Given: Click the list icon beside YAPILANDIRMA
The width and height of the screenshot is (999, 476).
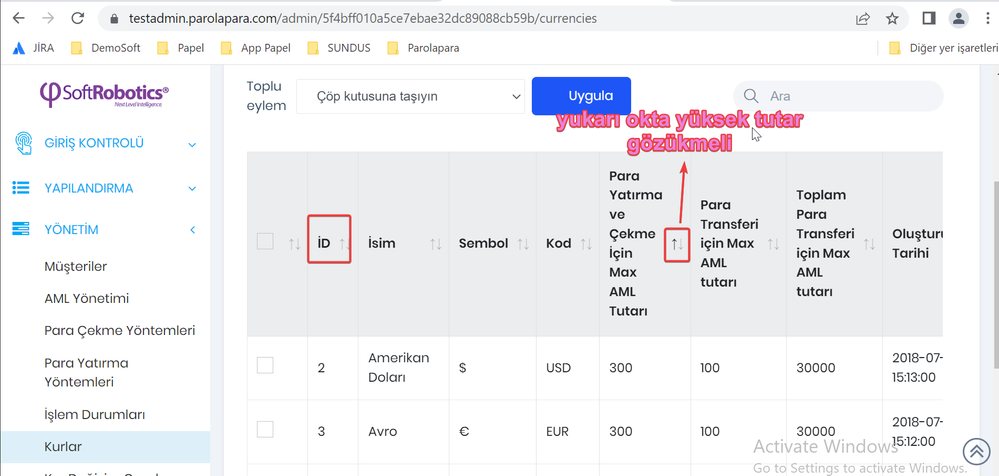Looking at the screenshot, I should click(21, 188).
